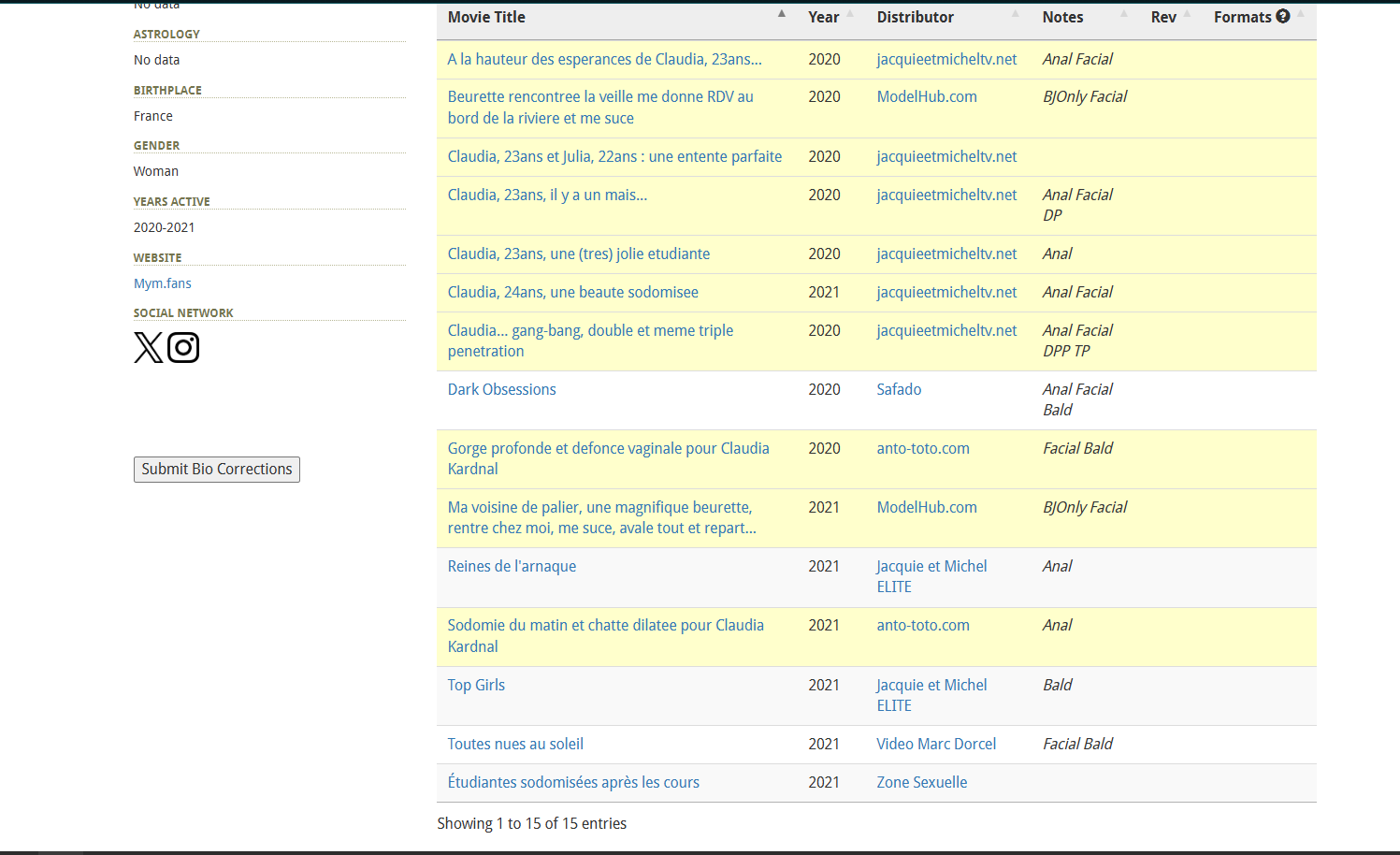Viewport: 1400px width, 855px height.
Task: Select the ASTROLOGY section heading
Action: 166,34
